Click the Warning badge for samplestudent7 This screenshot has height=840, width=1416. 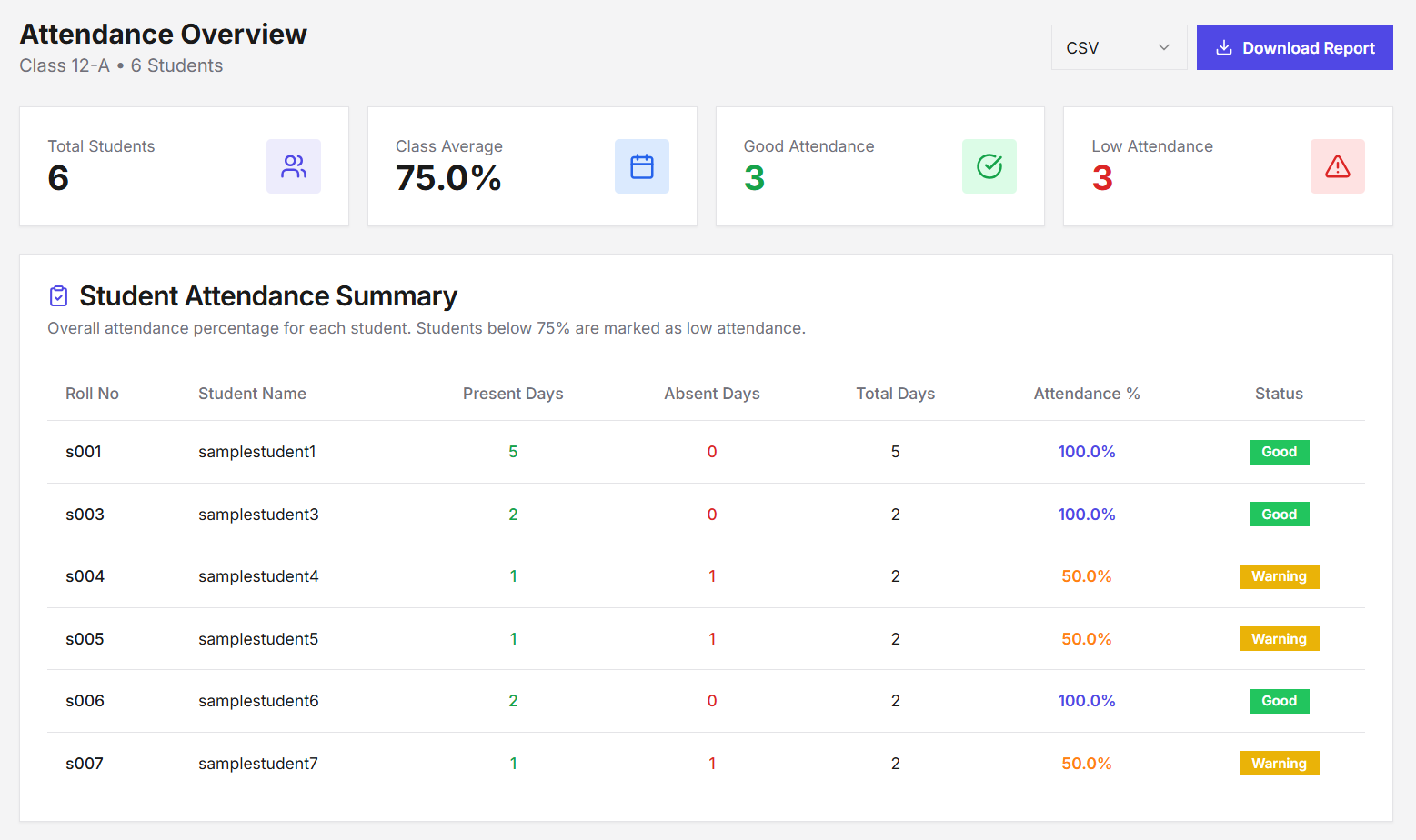point(1279,763)
